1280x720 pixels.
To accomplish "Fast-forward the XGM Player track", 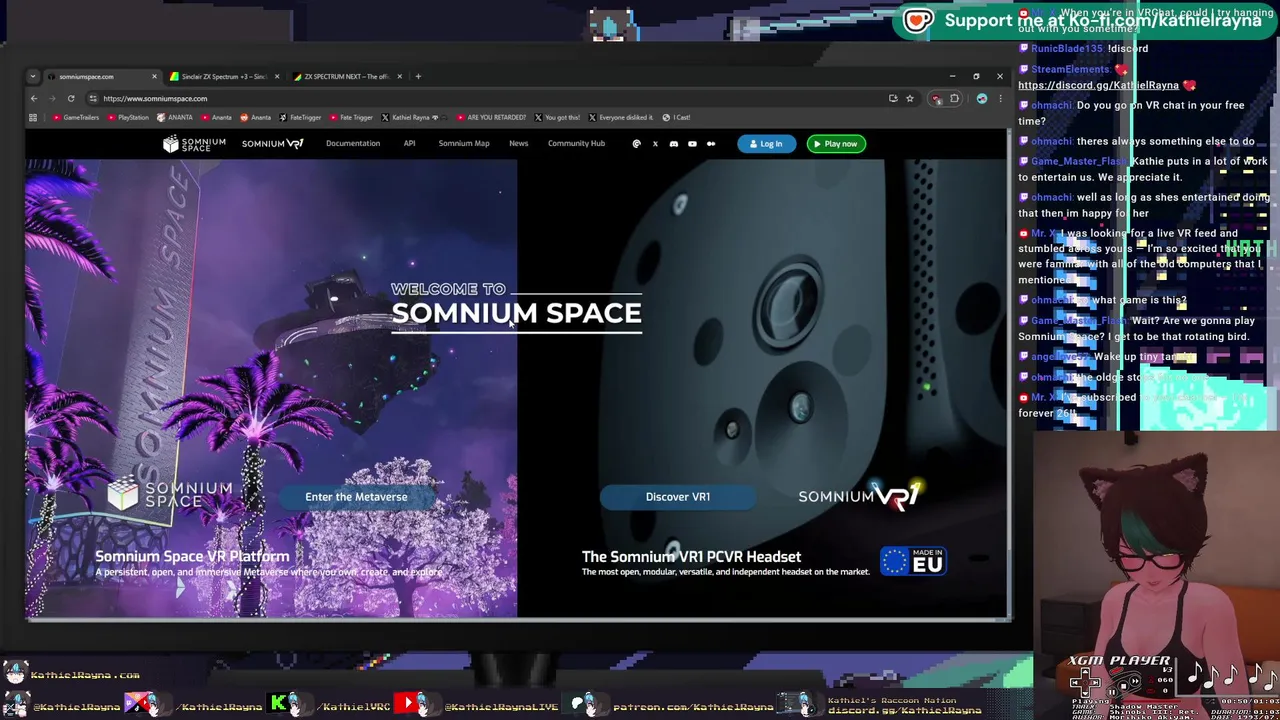I will coord(1135,681).
